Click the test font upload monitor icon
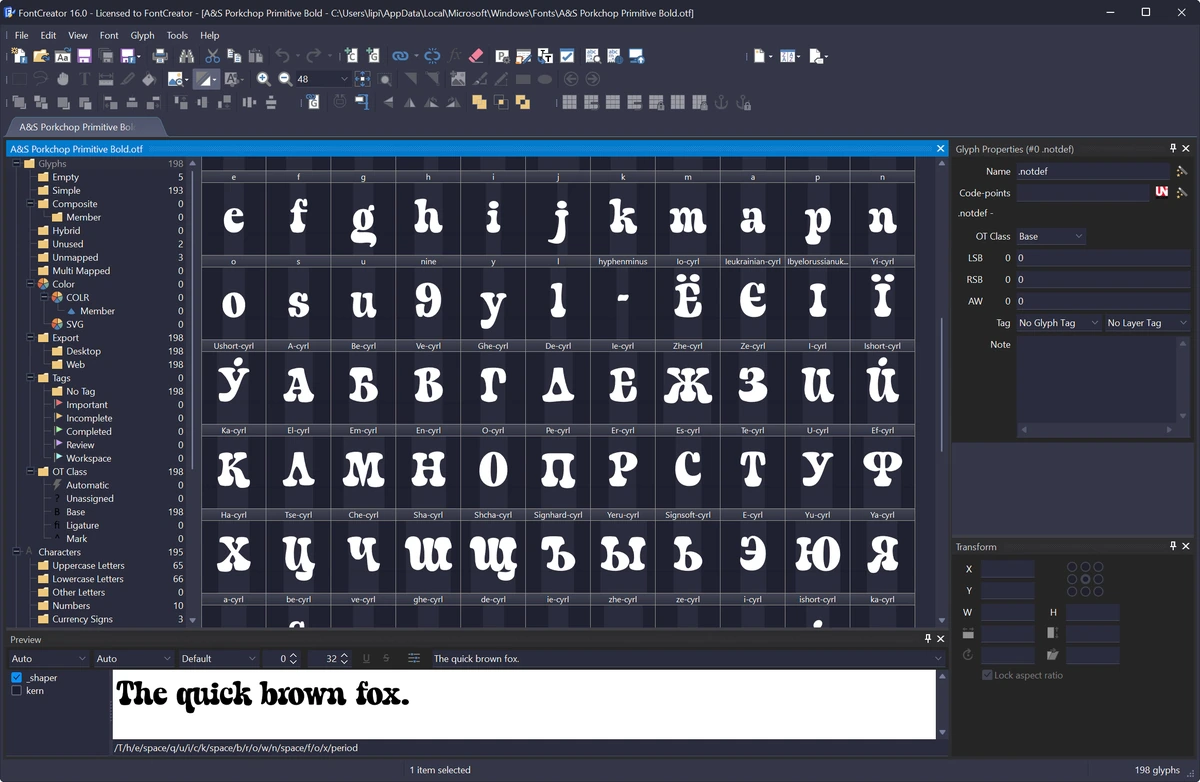This screenshot has width=1200, height=782. [x=636, y=56]
